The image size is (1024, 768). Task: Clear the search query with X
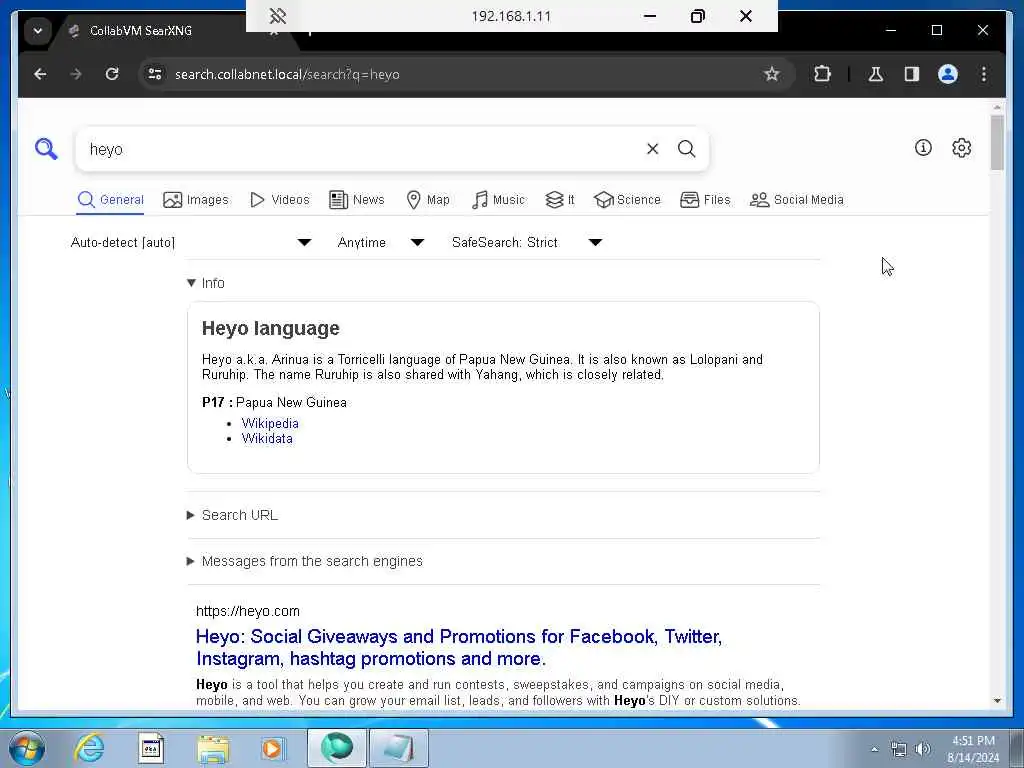pyautogui.click(x=652, y=149)
